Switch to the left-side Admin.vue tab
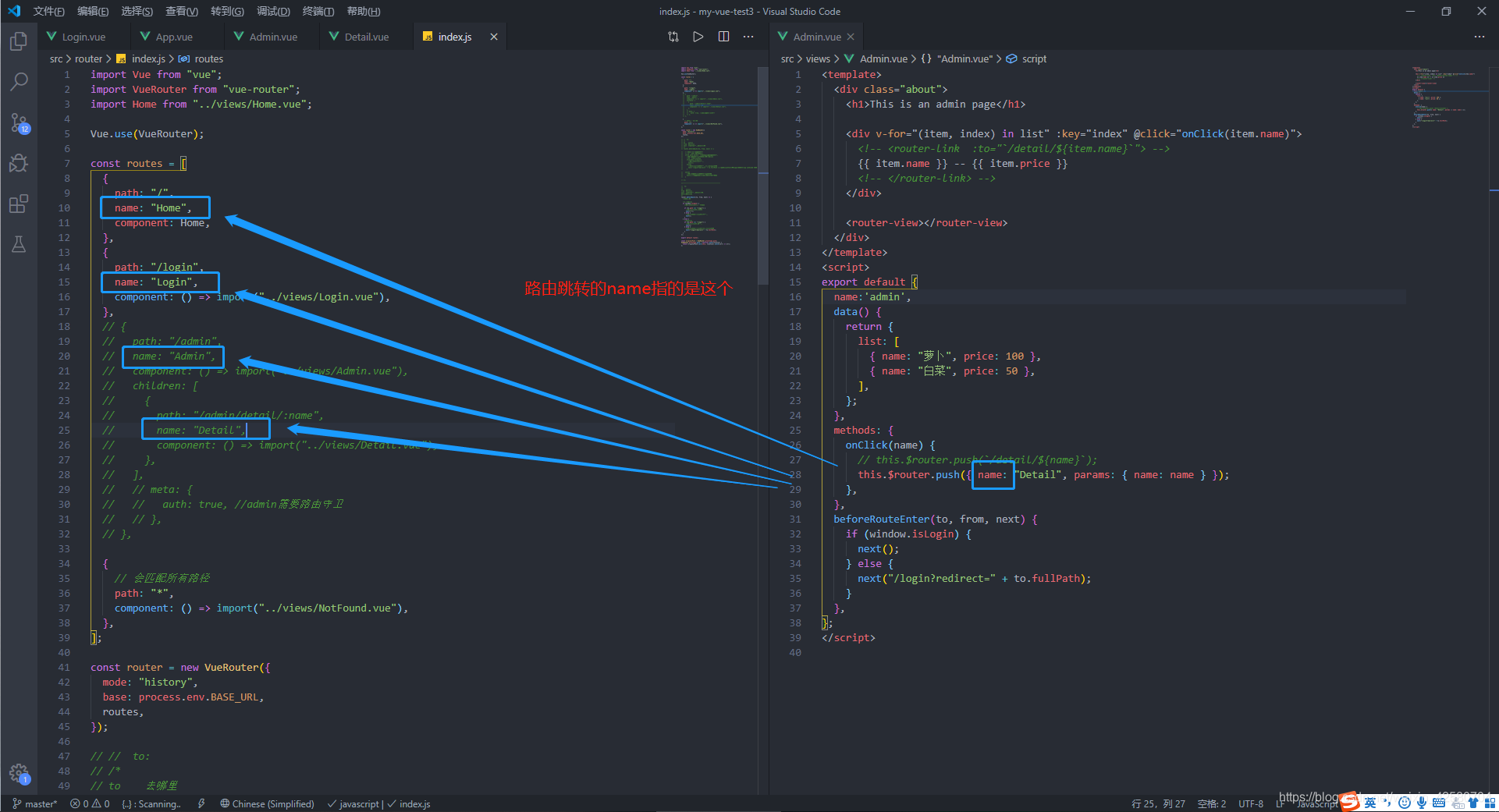Viewport: 1499px width, 812px height. (x=272, y=37)
